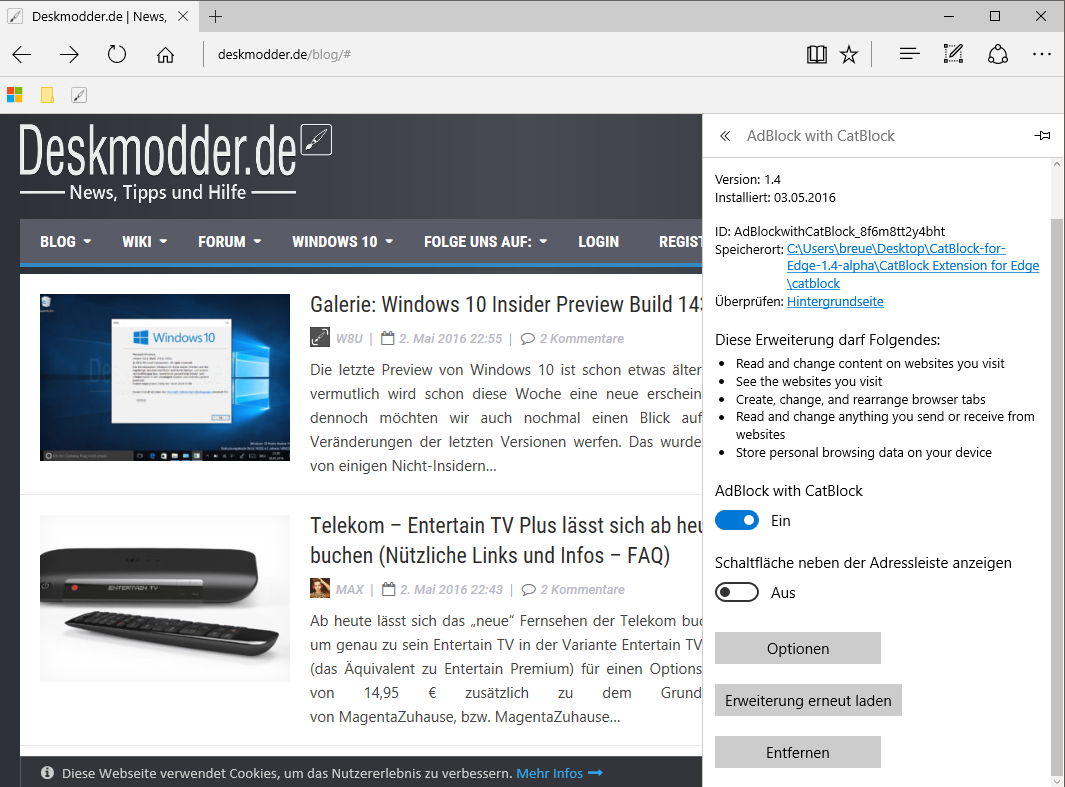The height and width of the screenshot is (787, 1065).
Task: Open the Mehr Infos cookie link
Action: click(559, 773)
